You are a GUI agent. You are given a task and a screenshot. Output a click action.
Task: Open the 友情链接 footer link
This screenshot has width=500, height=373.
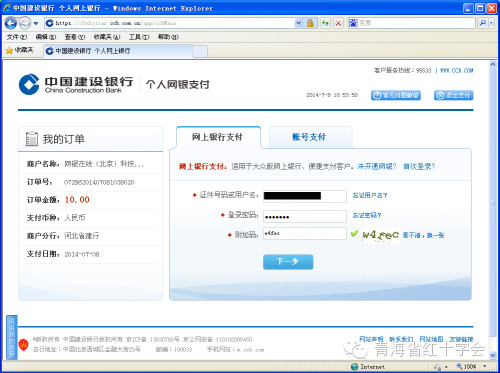click(x=461, y=339)
